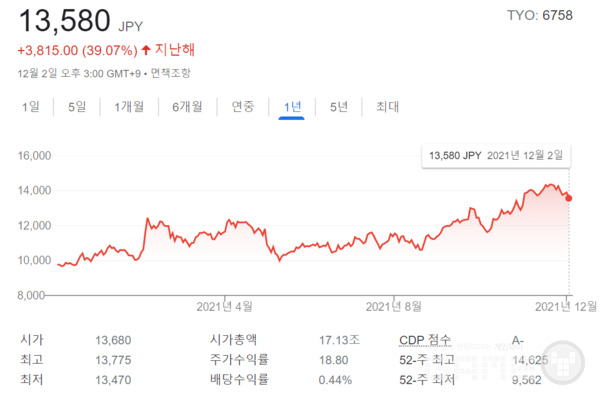Click the 2021년 4월 axis label
The height and width of the screenshot is (400, 600).
coord(225,306)
